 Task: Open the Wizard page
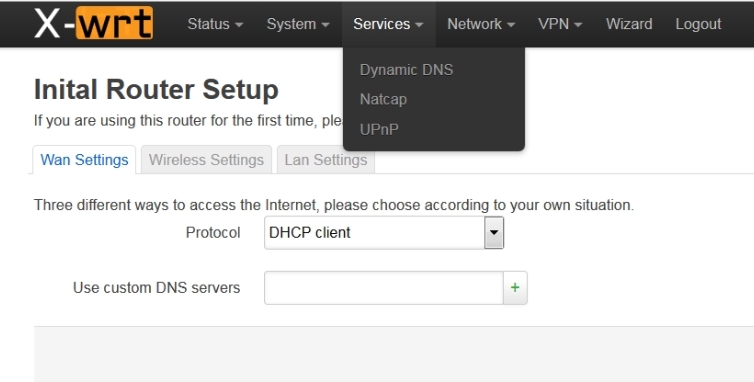pos(629,24)
